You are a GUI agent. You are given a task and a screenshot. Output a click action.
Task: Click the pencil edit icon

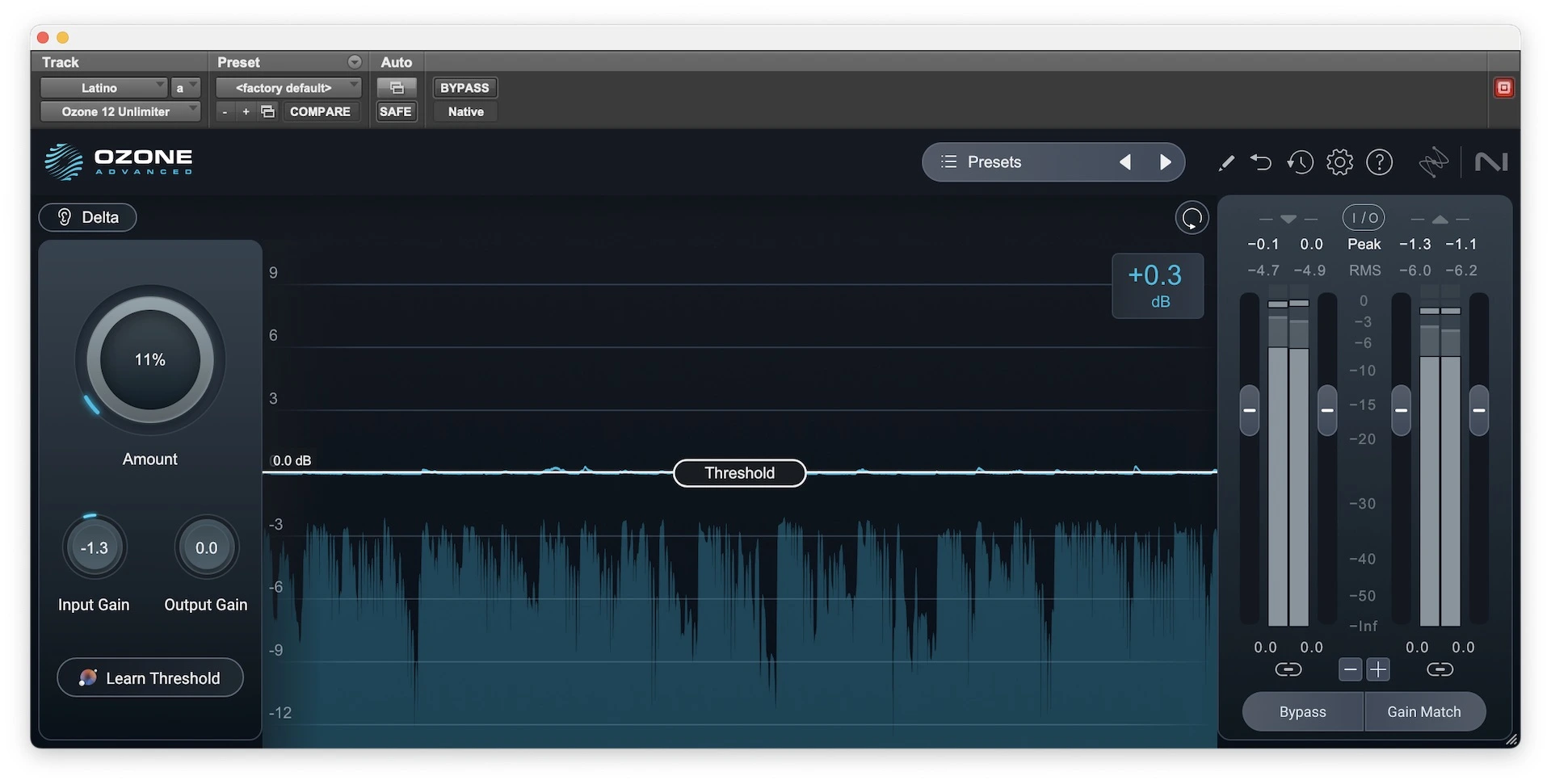(1225, 163)
